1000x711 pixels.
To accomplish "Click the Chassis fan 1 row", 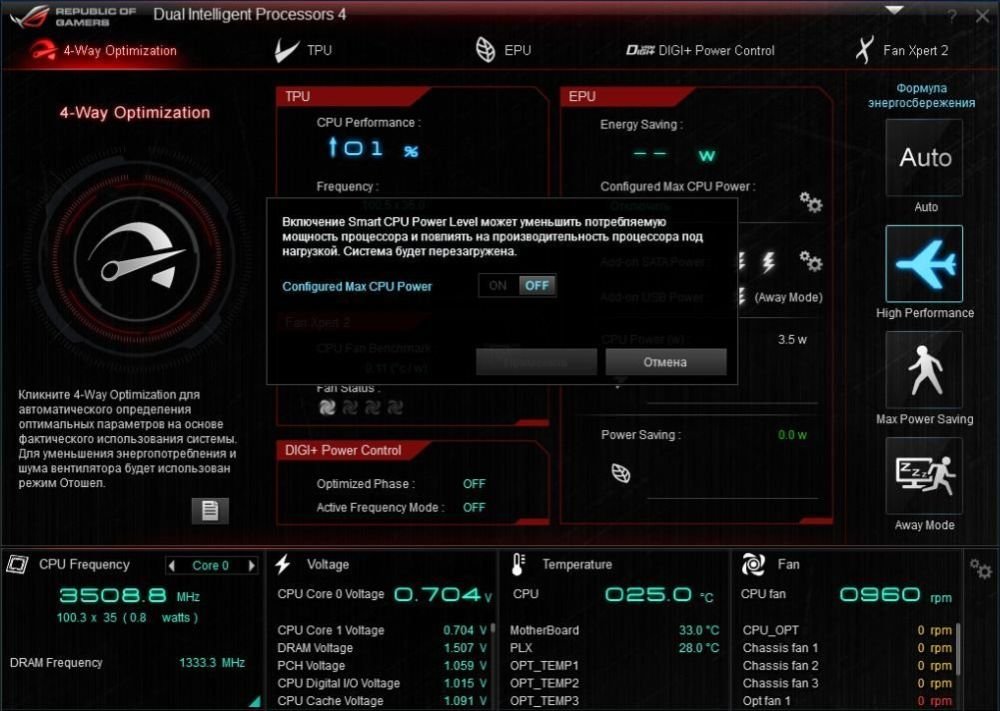I will 847,648.
